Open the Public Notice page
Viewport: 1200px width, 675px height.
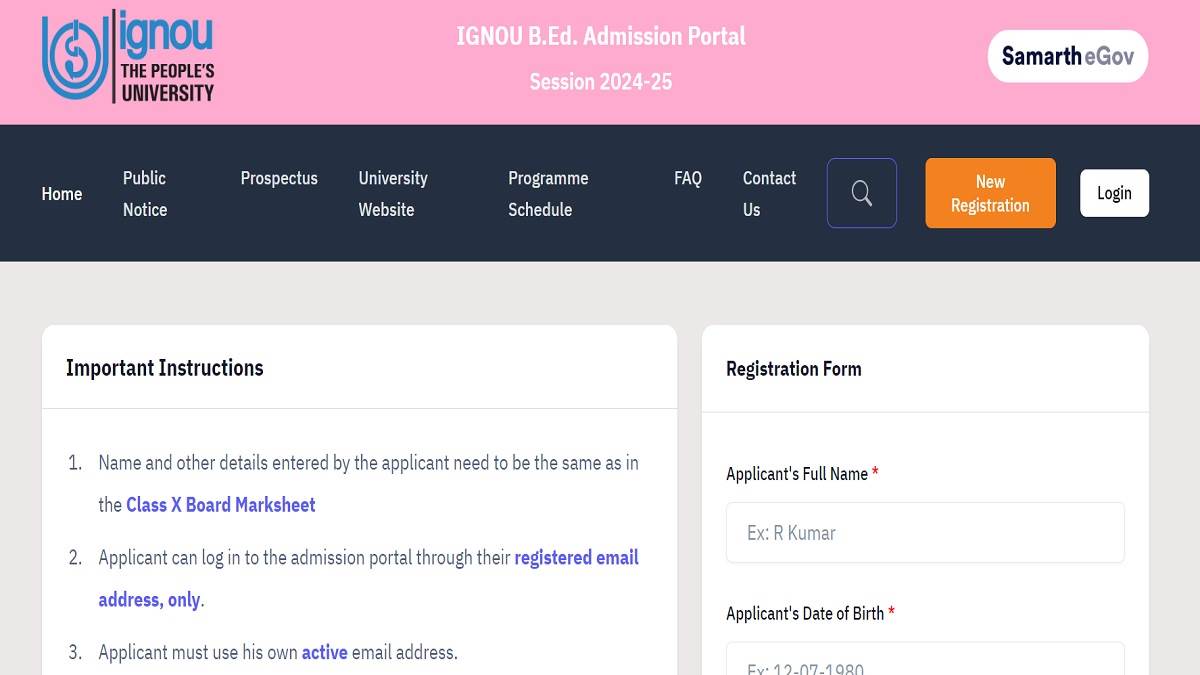tap(144, 193)
